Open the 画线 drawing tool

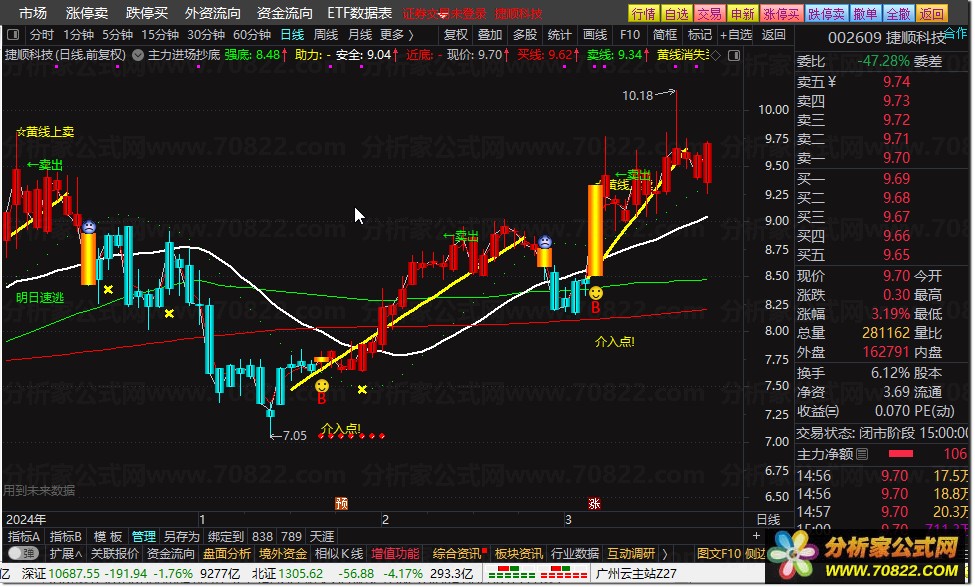tap(595, 35)
